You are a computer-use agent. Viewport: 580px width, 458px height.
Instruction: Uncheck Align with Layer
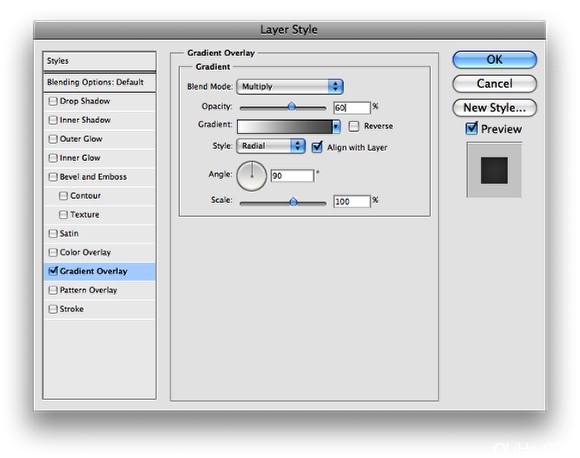tap(317, 147)
